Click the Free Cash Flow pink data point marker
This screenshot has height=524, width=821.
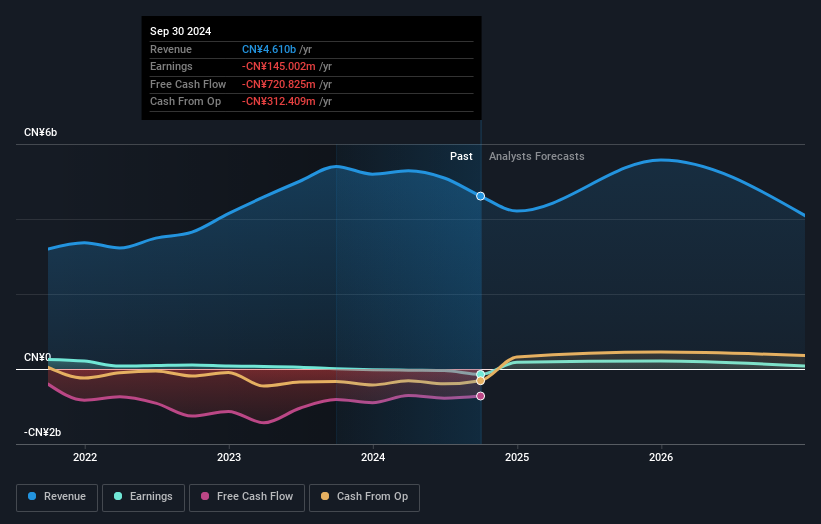tap(480, 396)
